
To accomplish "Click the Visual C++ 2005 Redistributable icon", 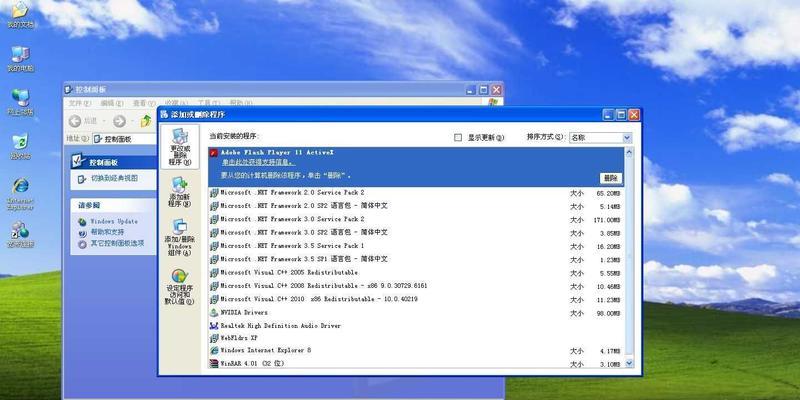I will [x=214, y=272].
